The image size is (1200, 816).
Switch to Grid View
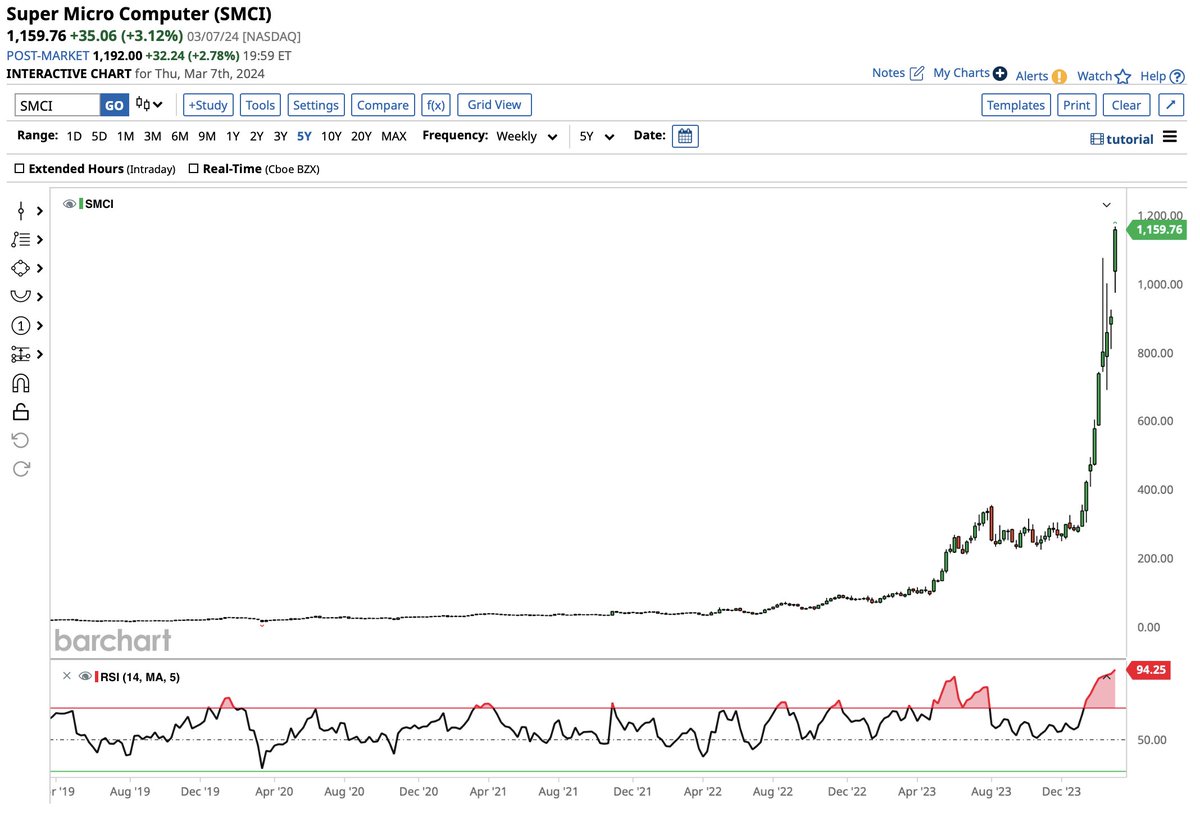tap(495, 104)
